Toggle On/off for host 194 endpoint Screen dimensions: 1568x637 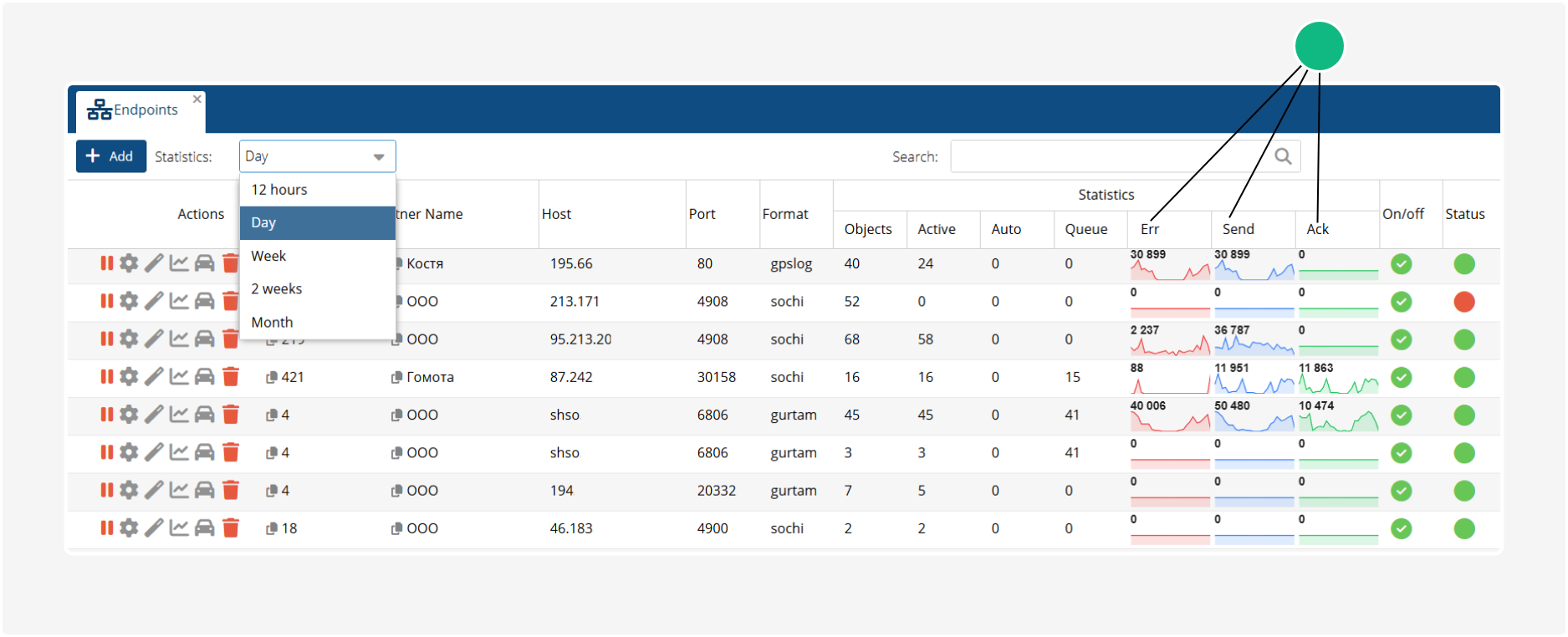click(1402, 491)
